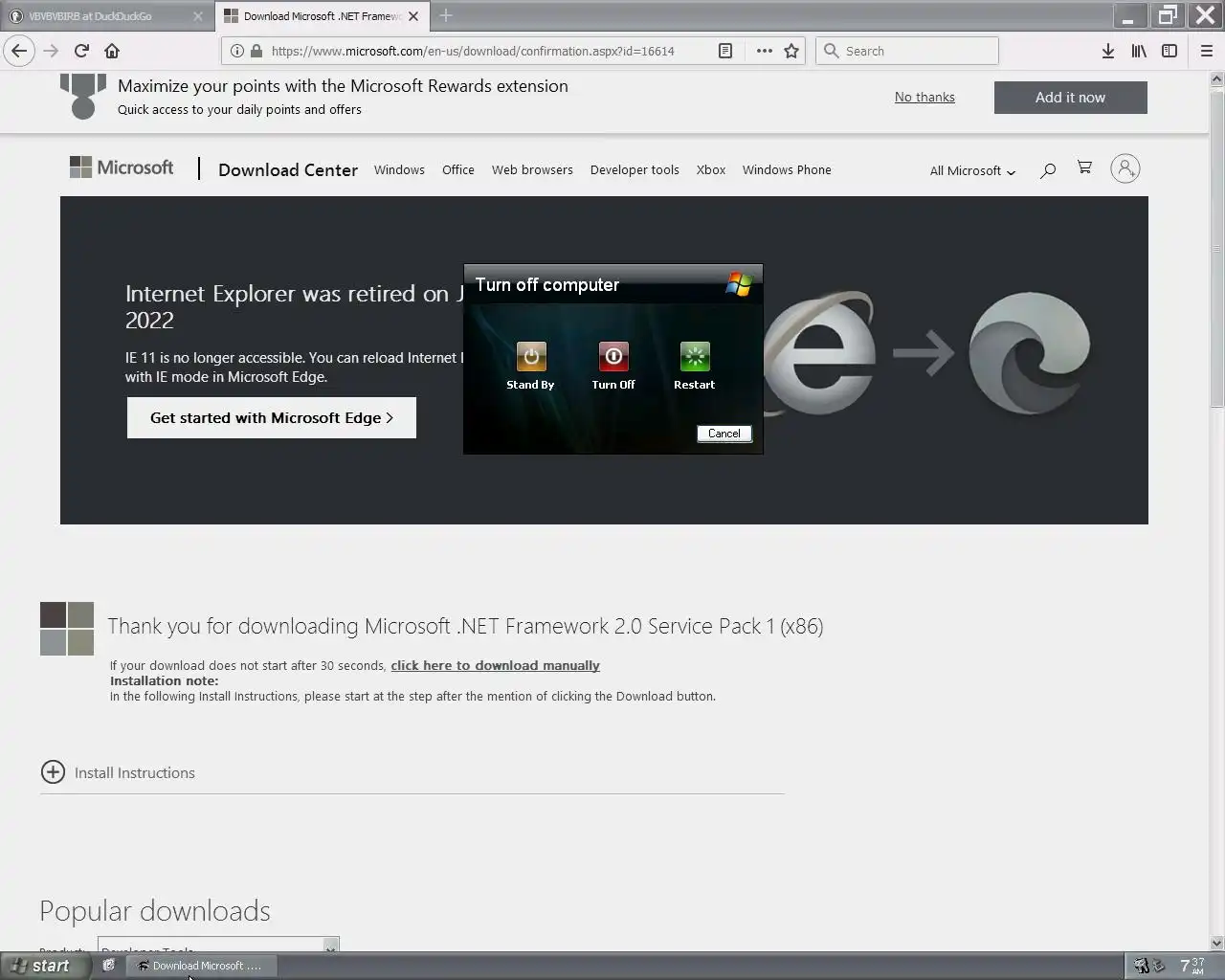1225x980 pixels.
Task: Click the Thank you for downloading heading
Action: [x=465, y=626]
